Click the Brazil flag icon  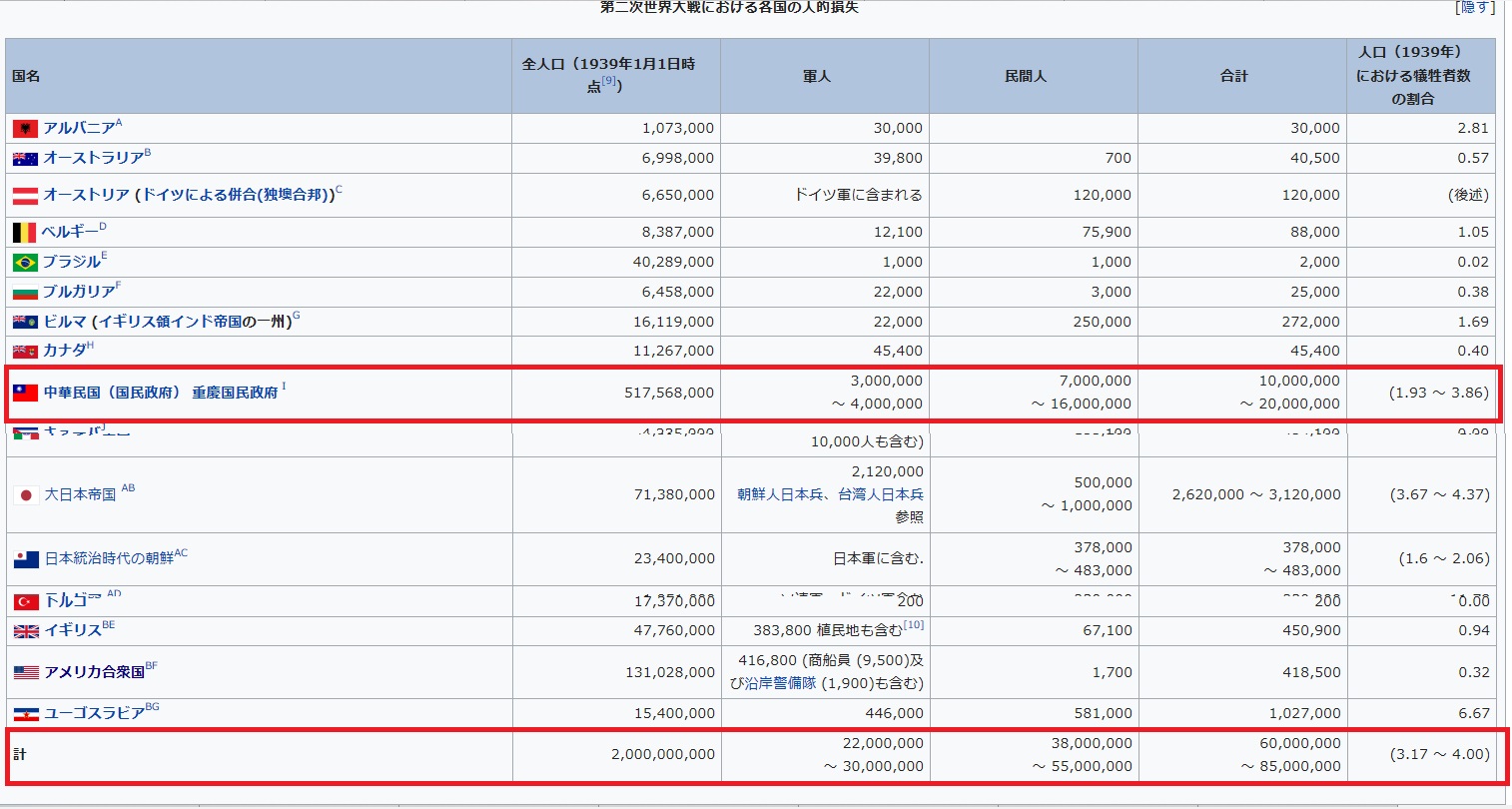(x=25, y=263)
